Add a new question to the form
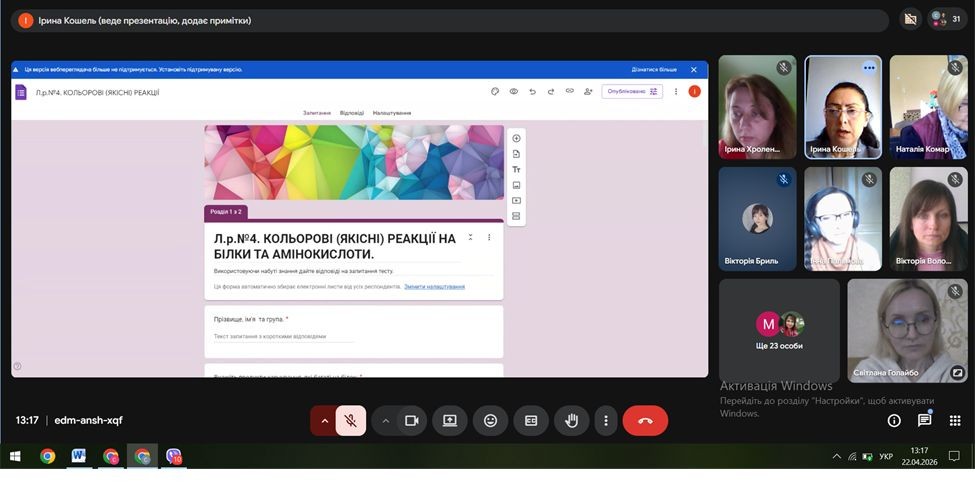This screenshot has height=493, width=975. pos(516,138)
